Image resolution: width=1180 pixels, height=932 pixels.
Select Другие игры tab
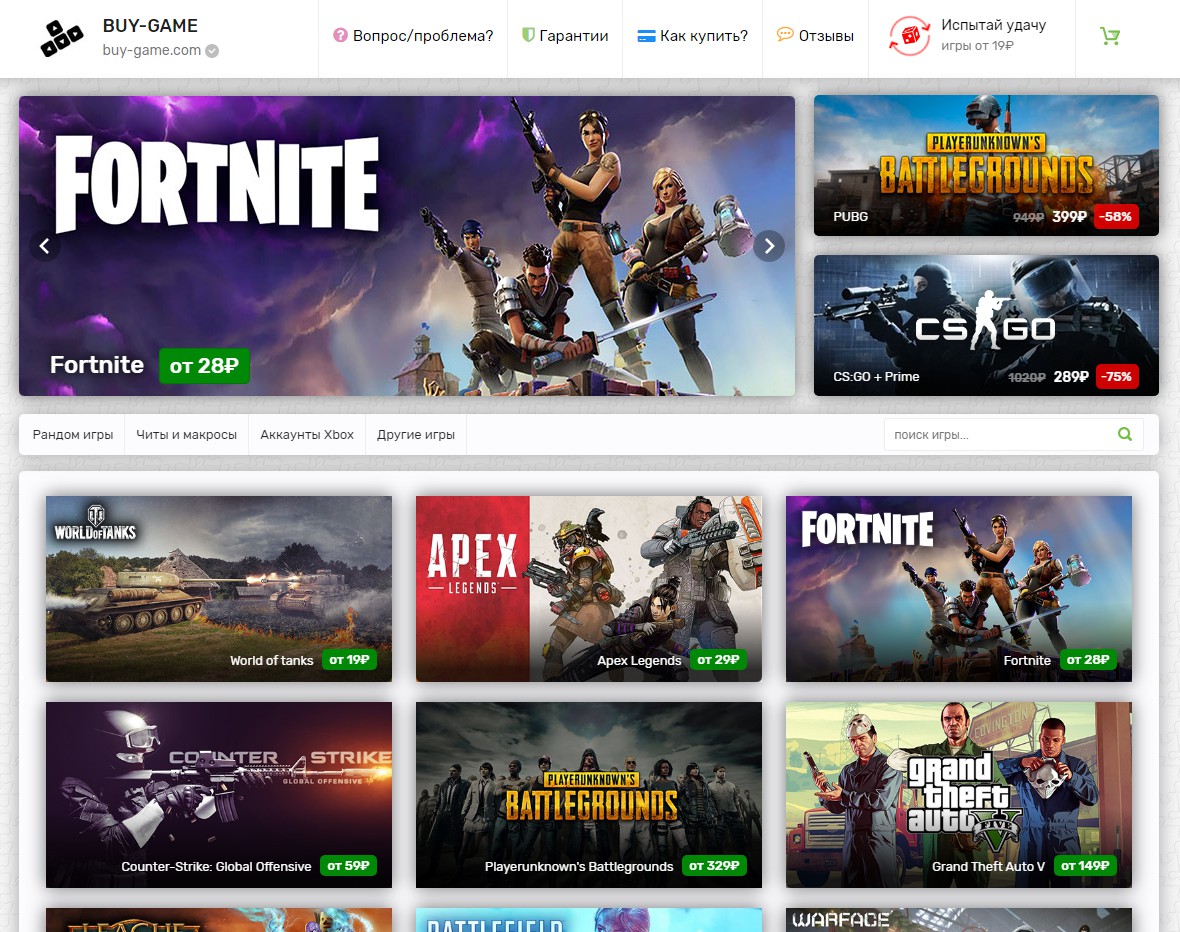coord(415,434)
